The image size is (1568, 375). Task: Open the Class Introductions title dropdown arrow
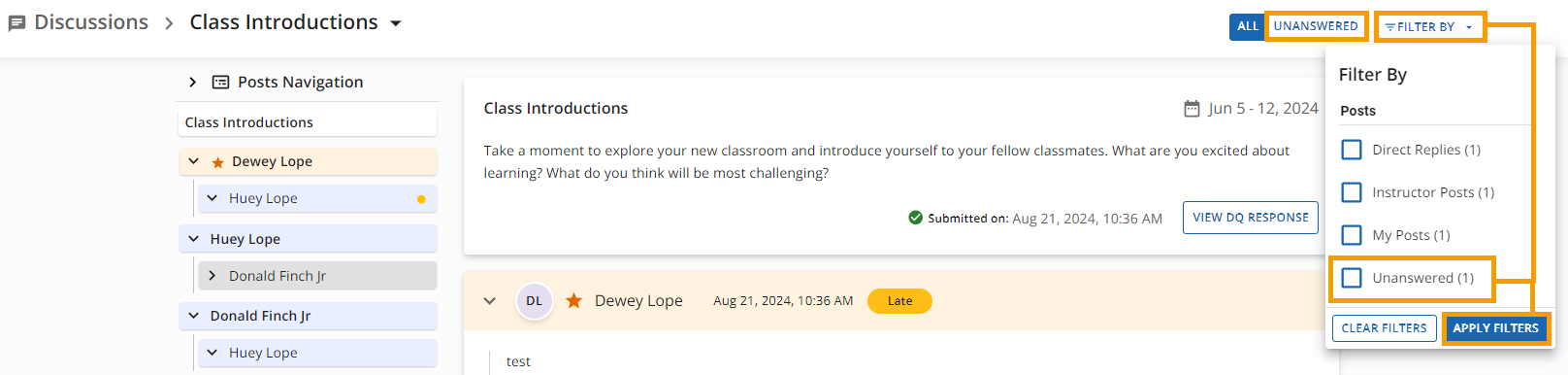click(396, 23)
